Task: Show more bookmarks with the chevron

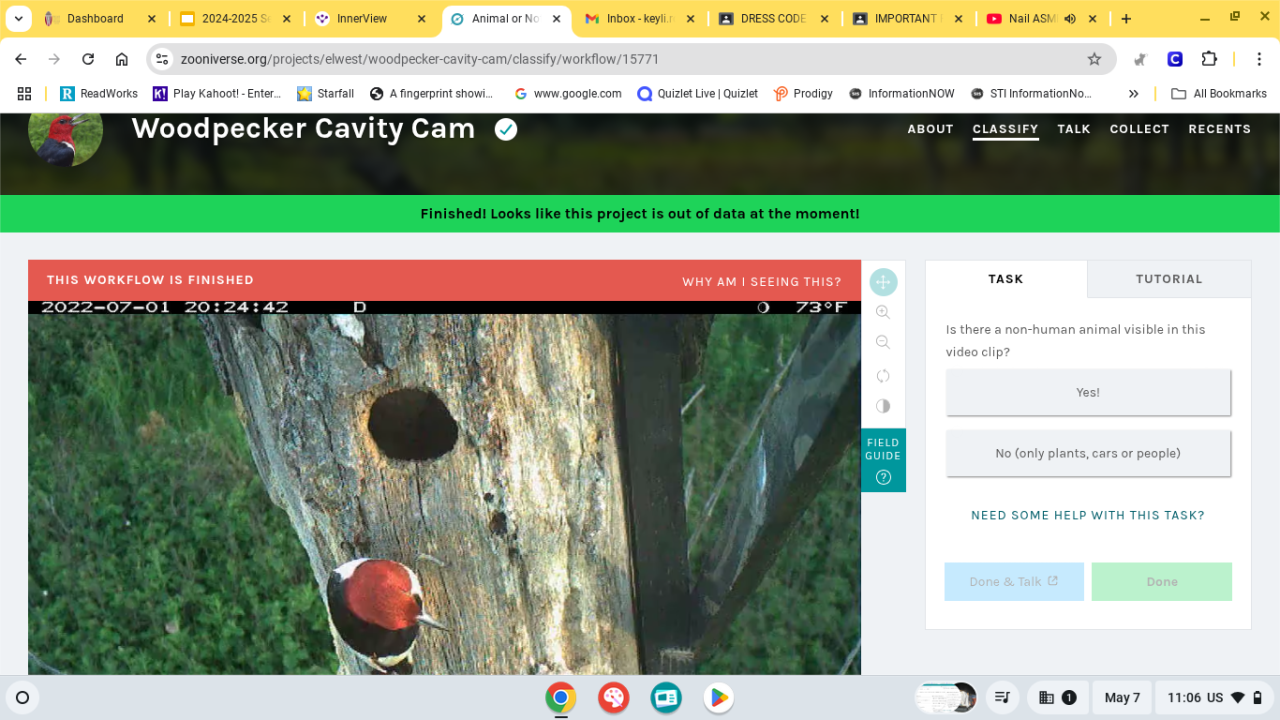Action: coord(1133,93)
